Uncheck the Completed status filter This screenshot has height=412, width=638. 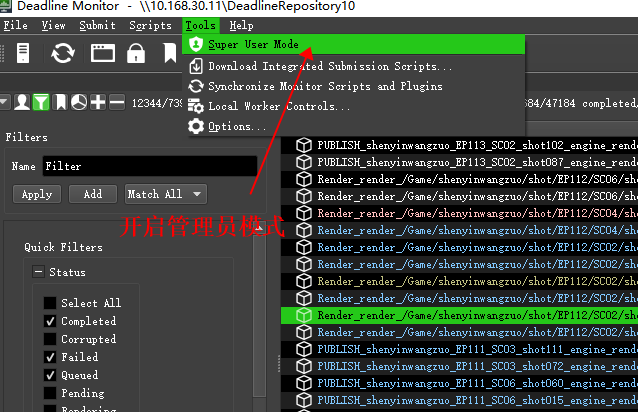[x=50, y=321]
